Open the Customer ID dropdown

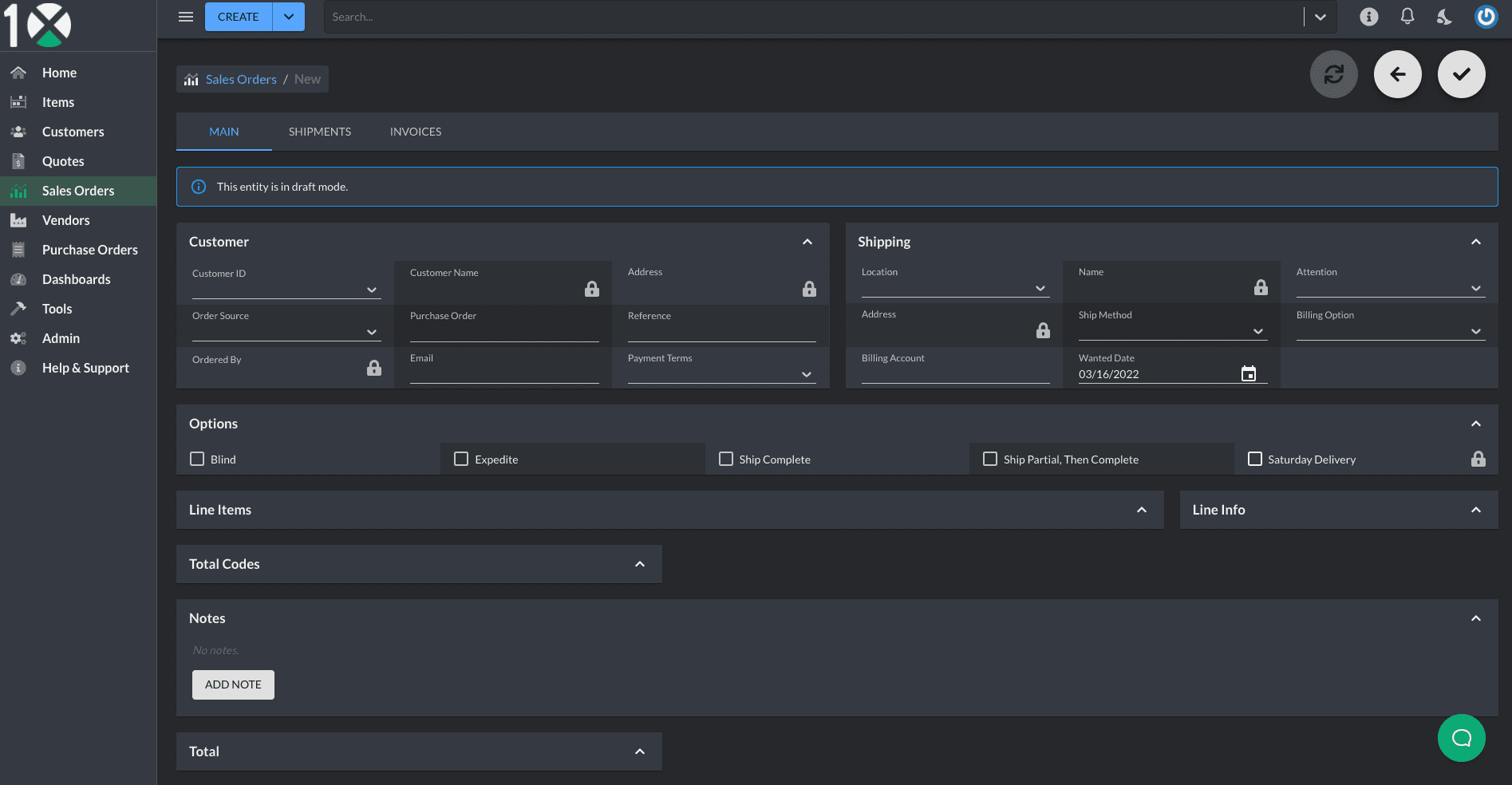[x=371, y=290]
